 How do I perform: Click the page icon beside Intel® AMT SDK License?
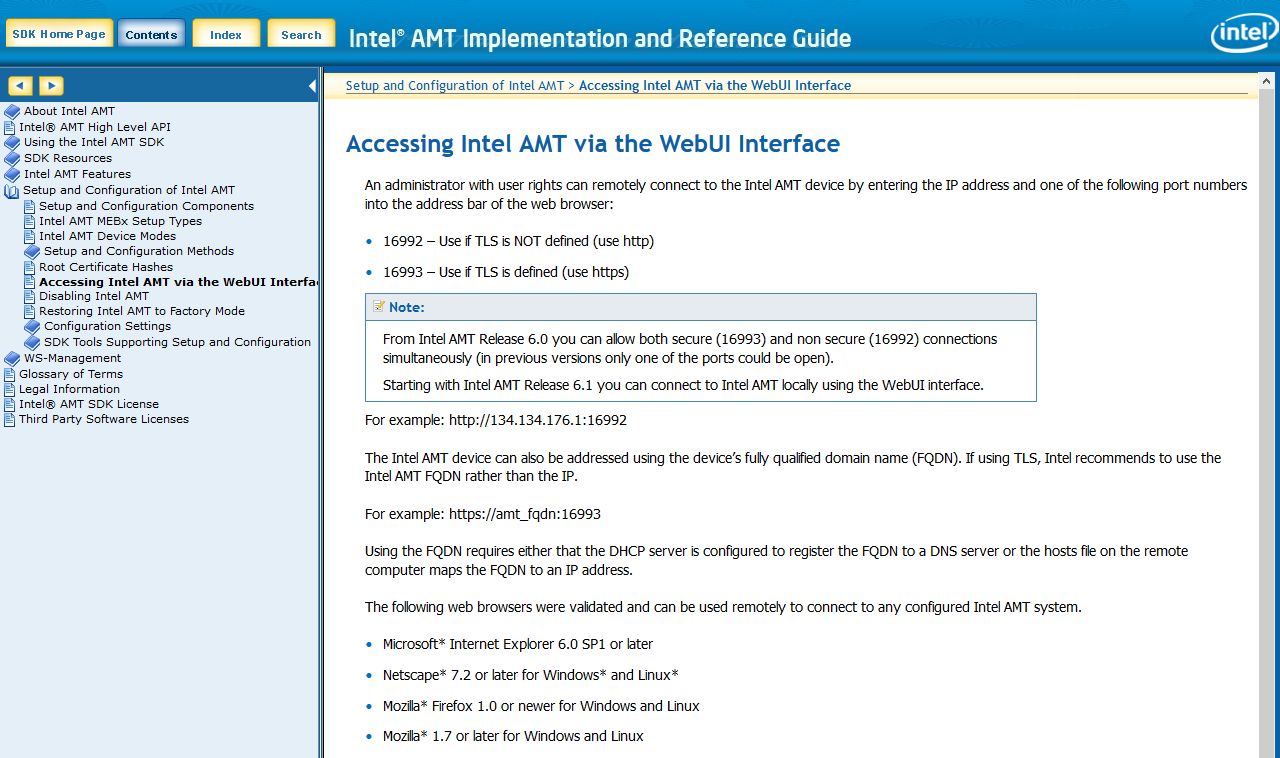point(10,404)
